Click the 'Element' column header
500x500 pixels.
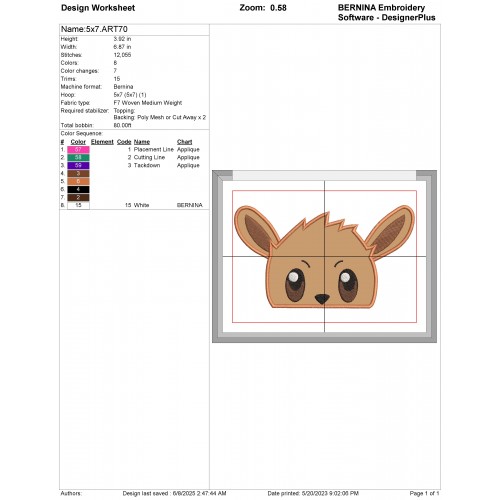click(x=102, y=142)
